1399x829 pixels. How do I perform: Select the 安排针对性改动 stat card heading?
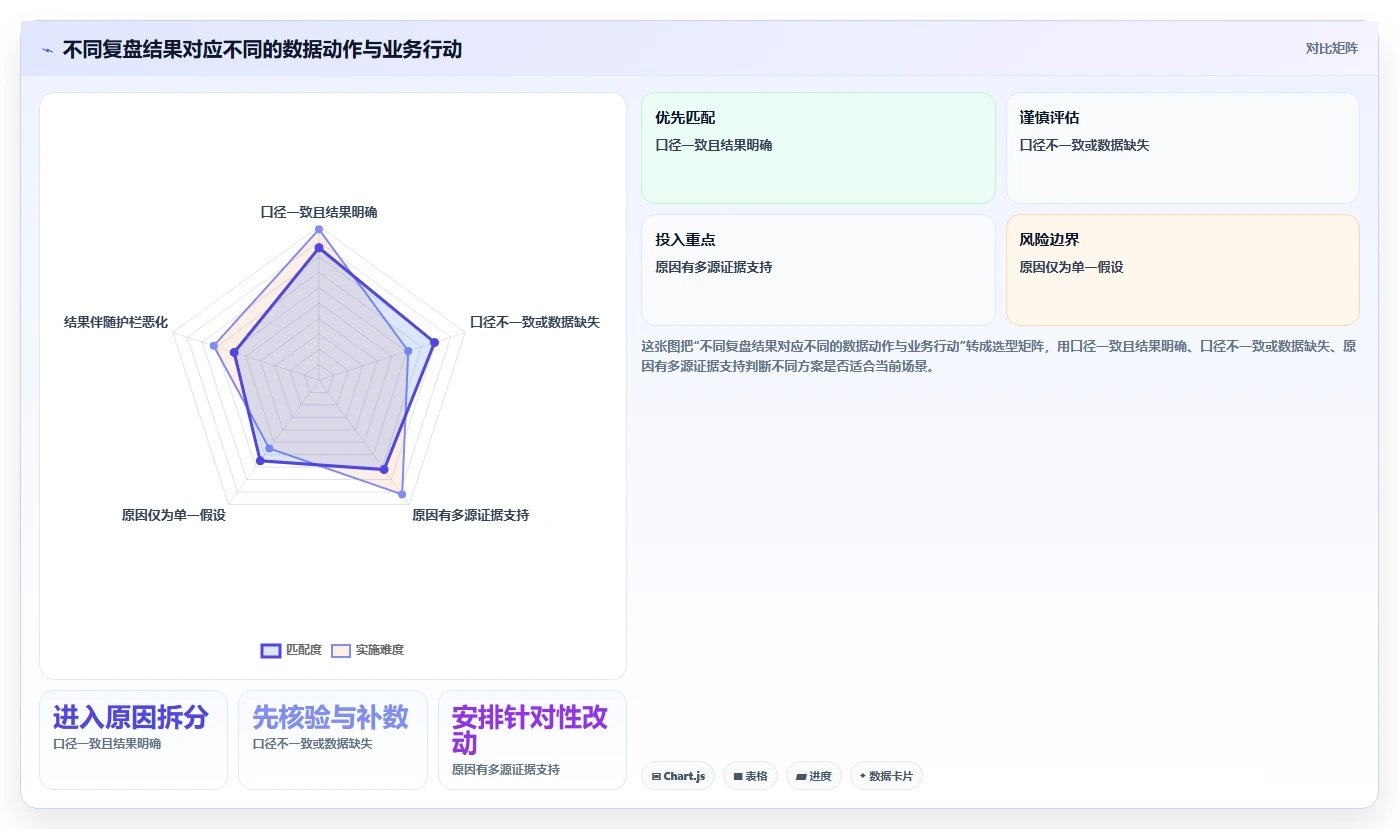530,730
